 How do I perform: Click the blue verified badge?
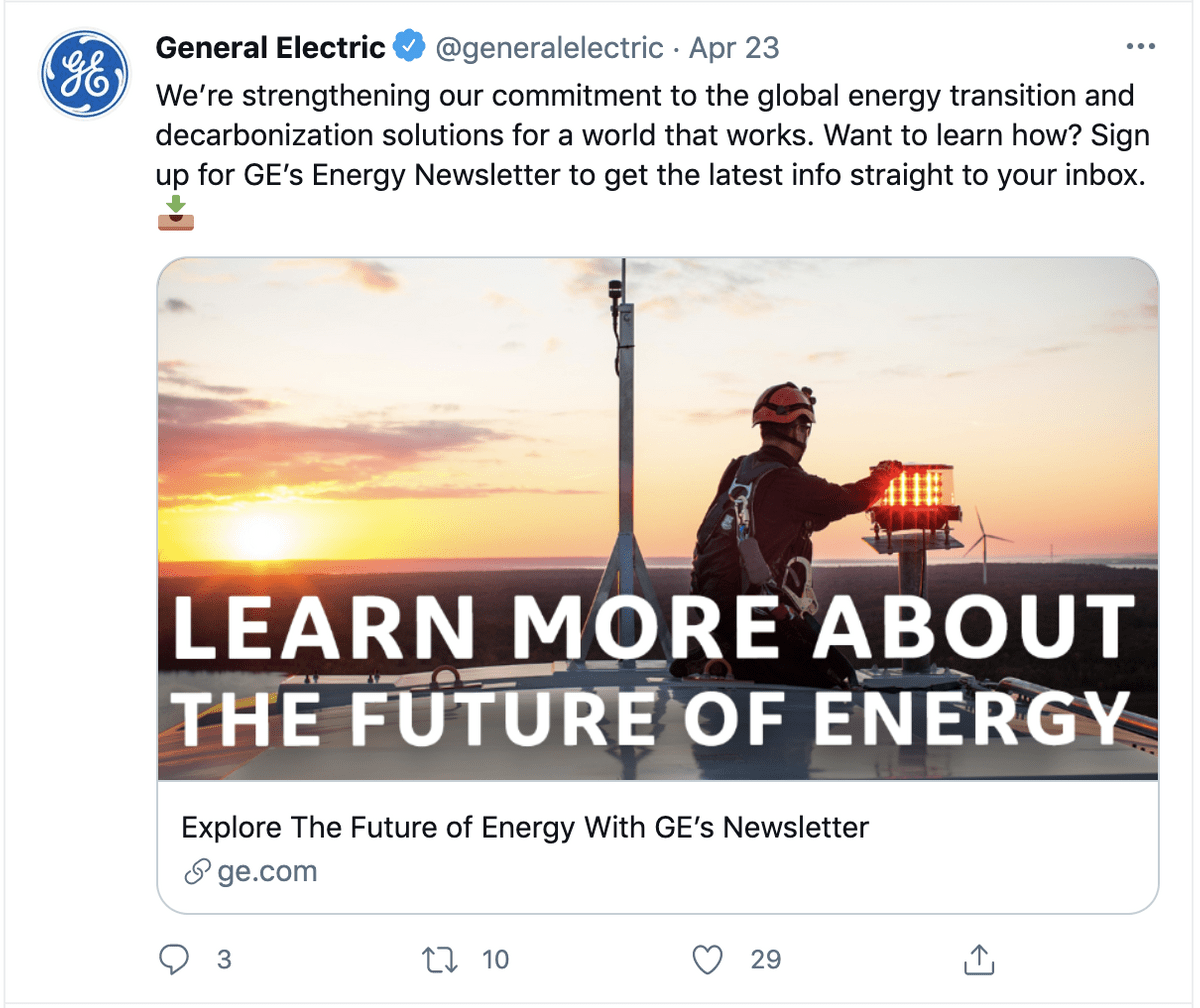point(408,47)
